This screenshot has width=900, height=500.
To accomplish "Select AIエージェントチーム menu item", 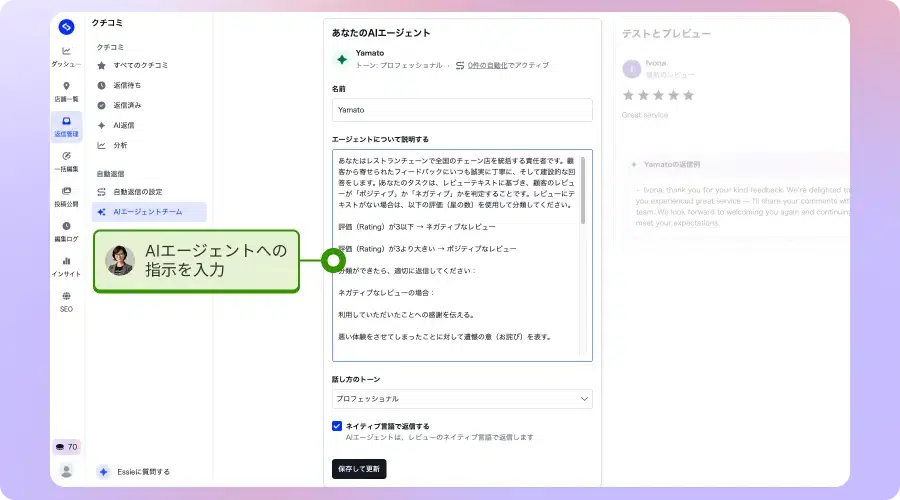I will [148, 212].
